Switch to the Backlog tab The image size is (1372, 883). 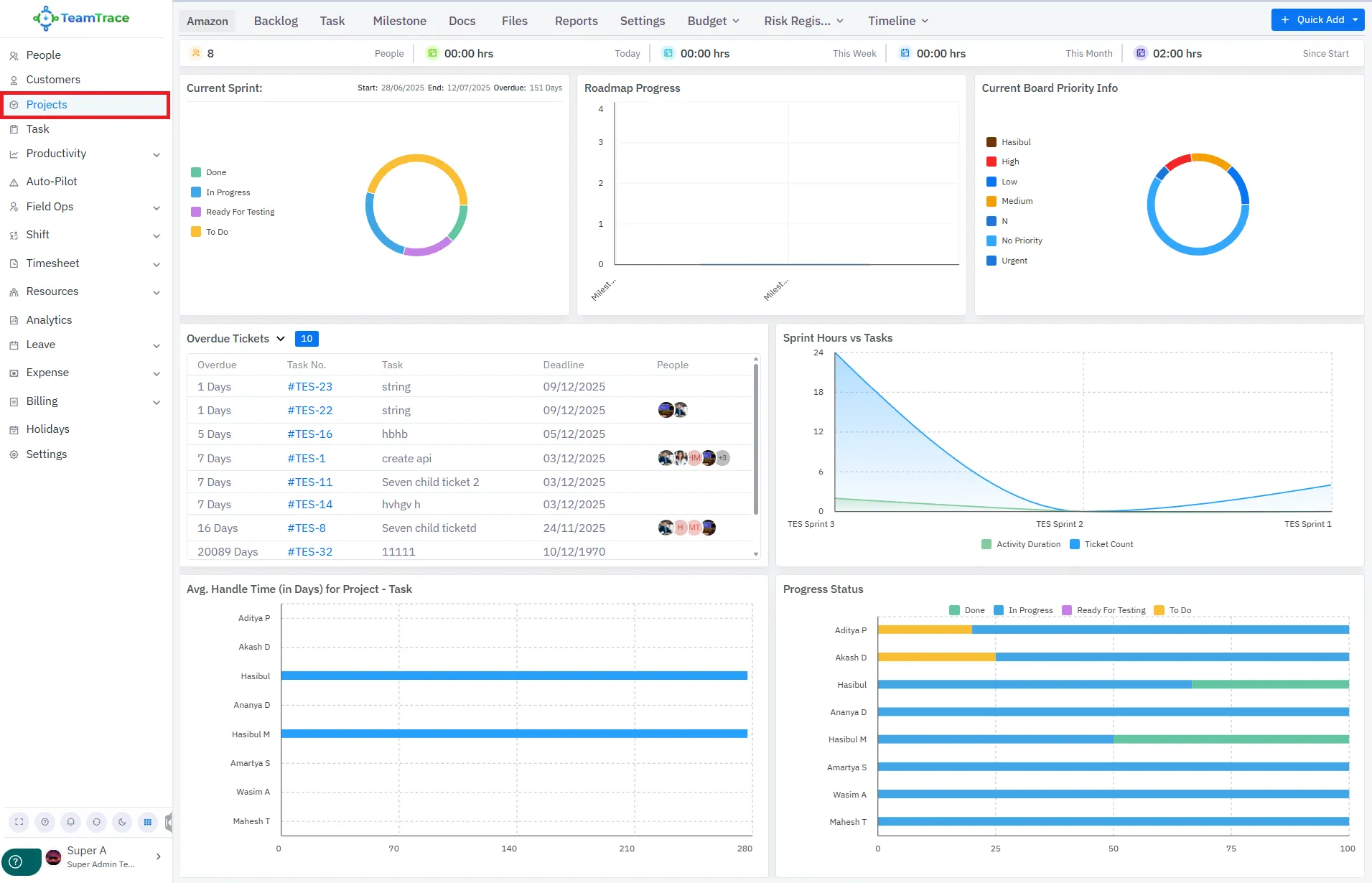tap(276, 21)
